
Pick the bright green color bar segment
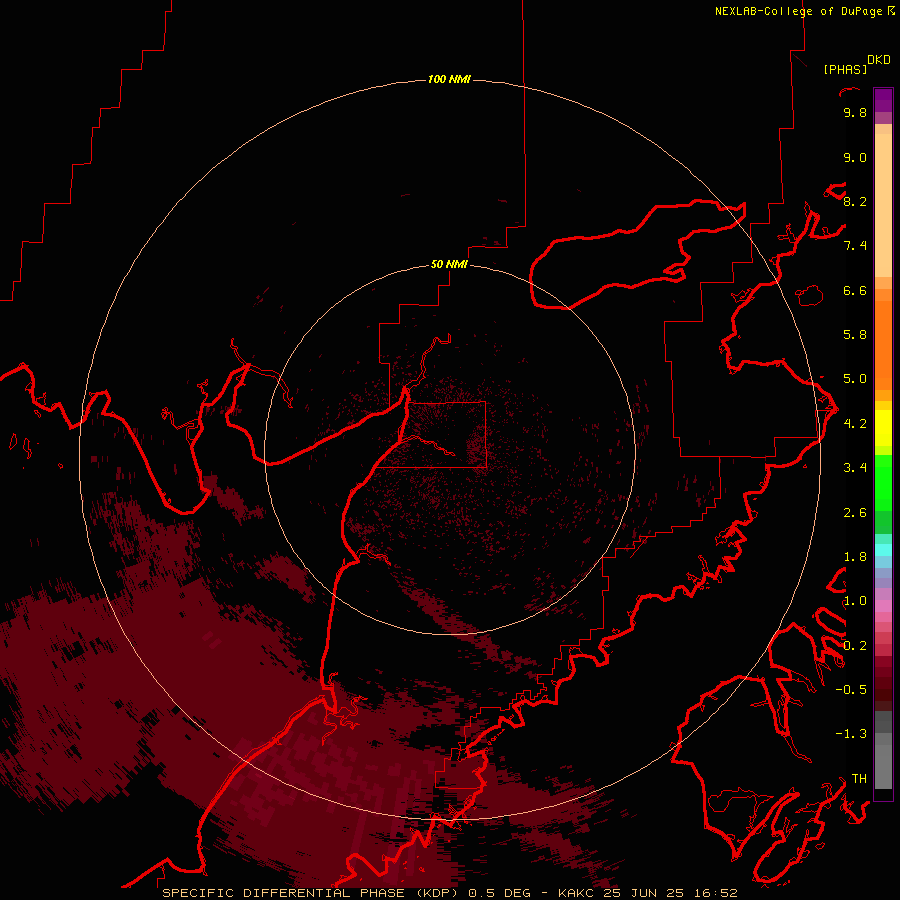(883, 483)
